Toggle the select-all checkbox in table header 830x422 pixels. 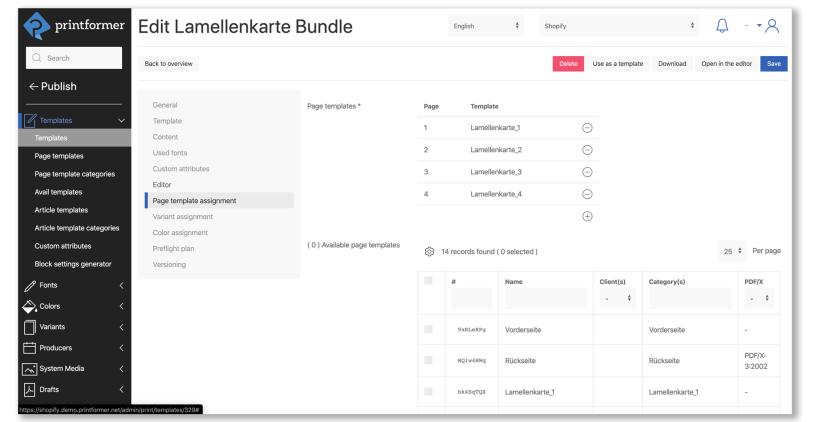pos(428,281)
